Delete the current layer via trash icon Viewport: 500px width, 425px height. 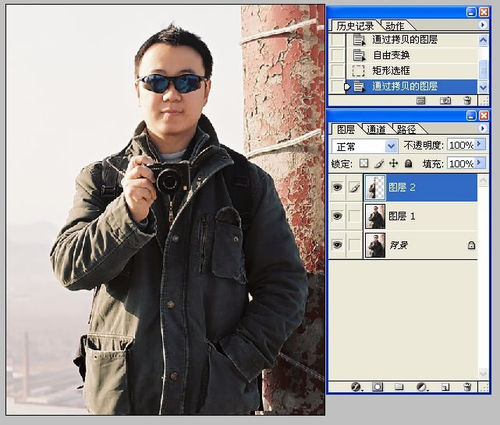click(467, 387)
